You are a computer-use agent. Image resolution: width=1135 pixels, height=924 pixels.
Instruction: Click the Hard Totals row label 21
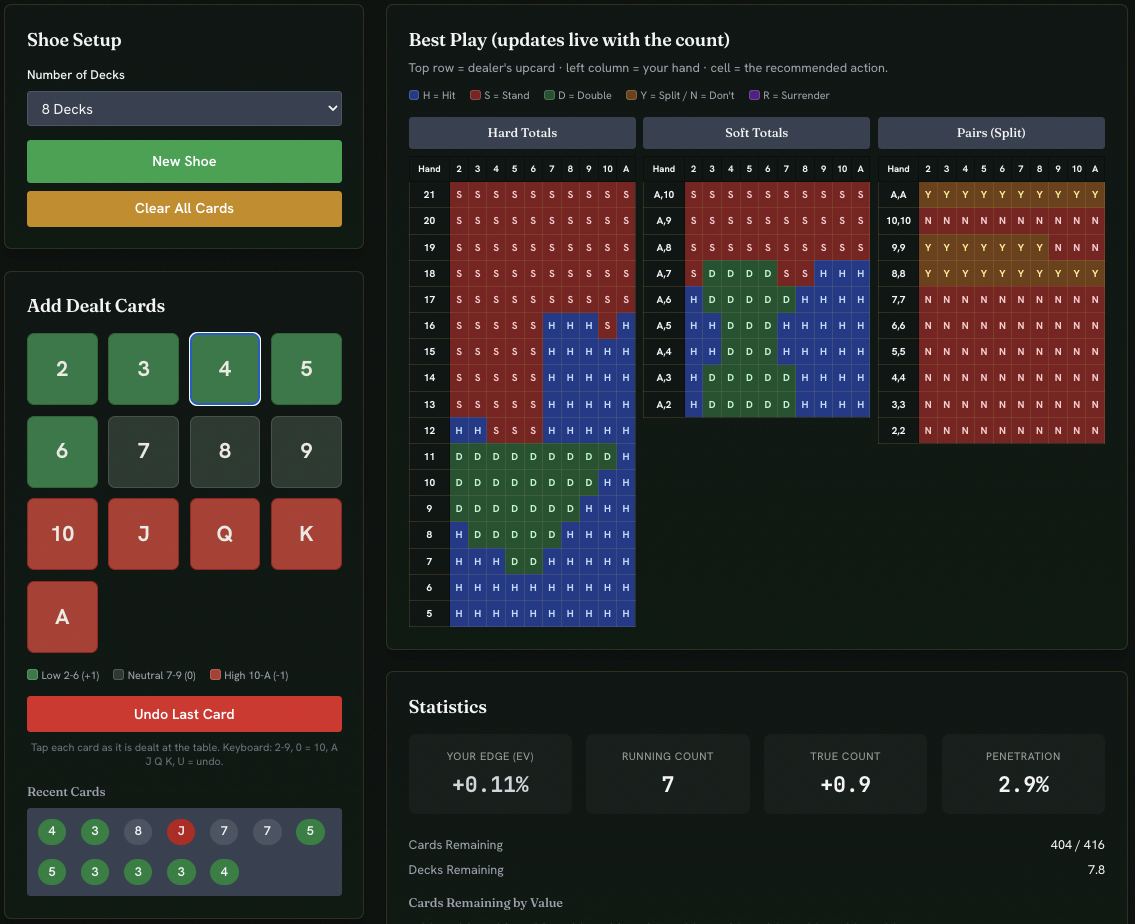tap(429, 195)
